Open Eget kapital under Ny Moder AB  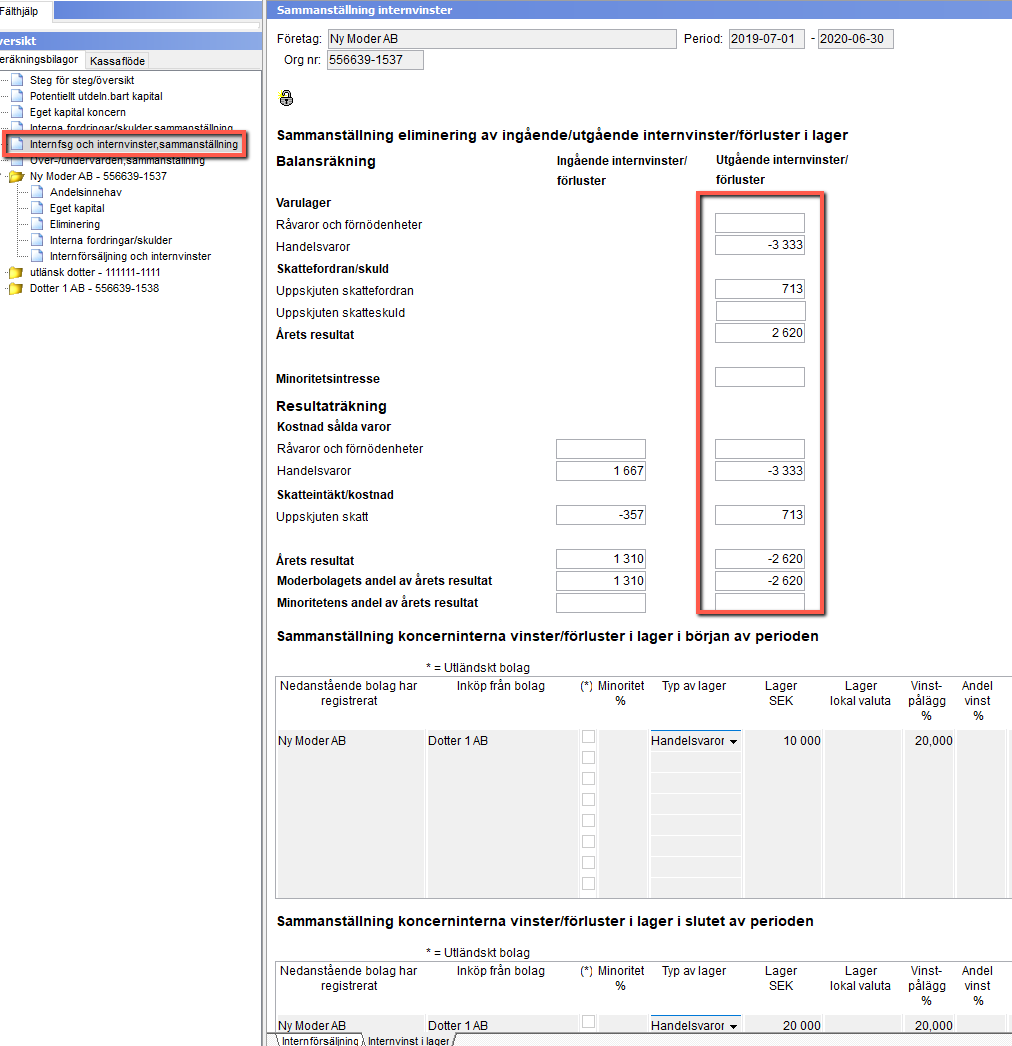pyautogui.click(x=77, y=208)
